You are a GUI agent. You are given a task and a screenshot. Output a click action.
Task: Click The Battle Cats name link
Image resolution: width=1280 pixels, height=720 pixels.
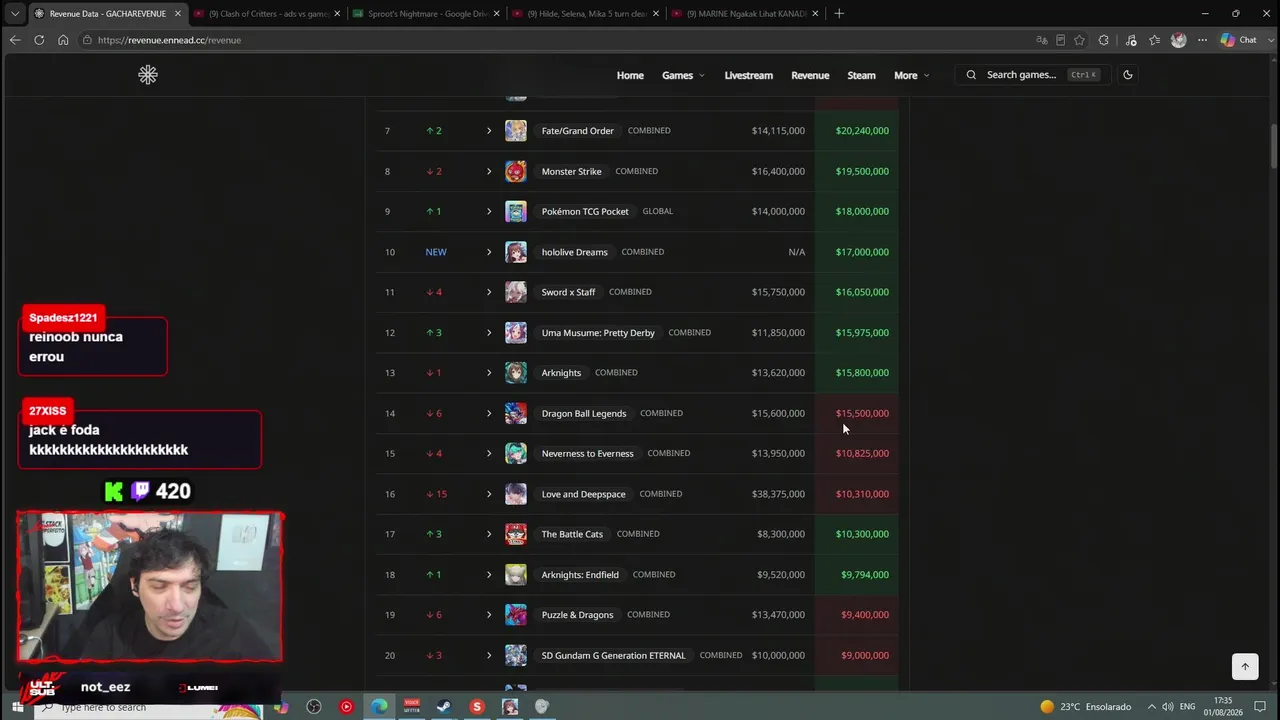(x=572, y=534)
